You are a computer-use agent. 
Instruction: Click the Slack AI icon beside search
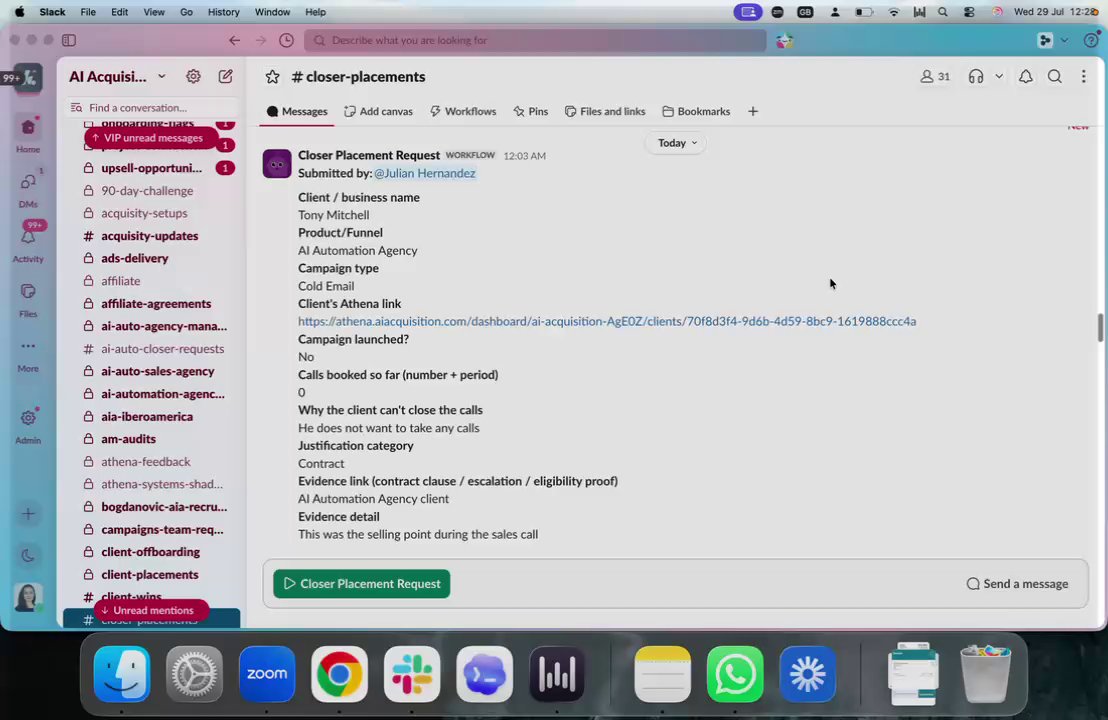pos(784,41)
